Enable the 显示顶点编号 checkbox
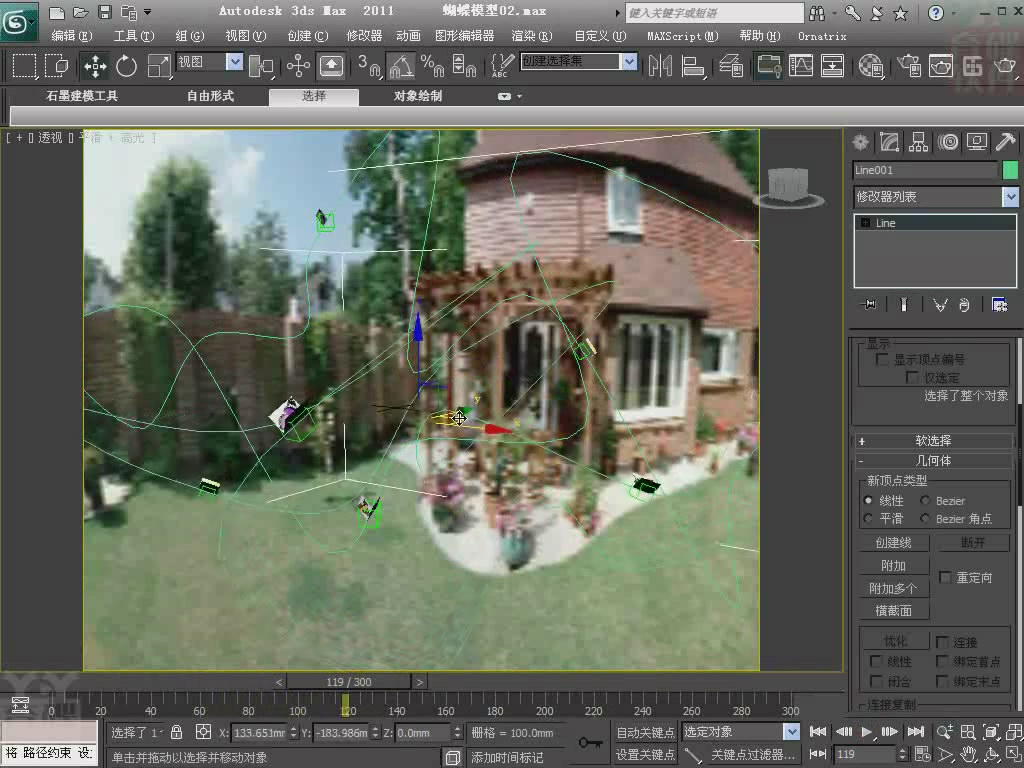This screenshot has width=1024, height=768. 882,359
